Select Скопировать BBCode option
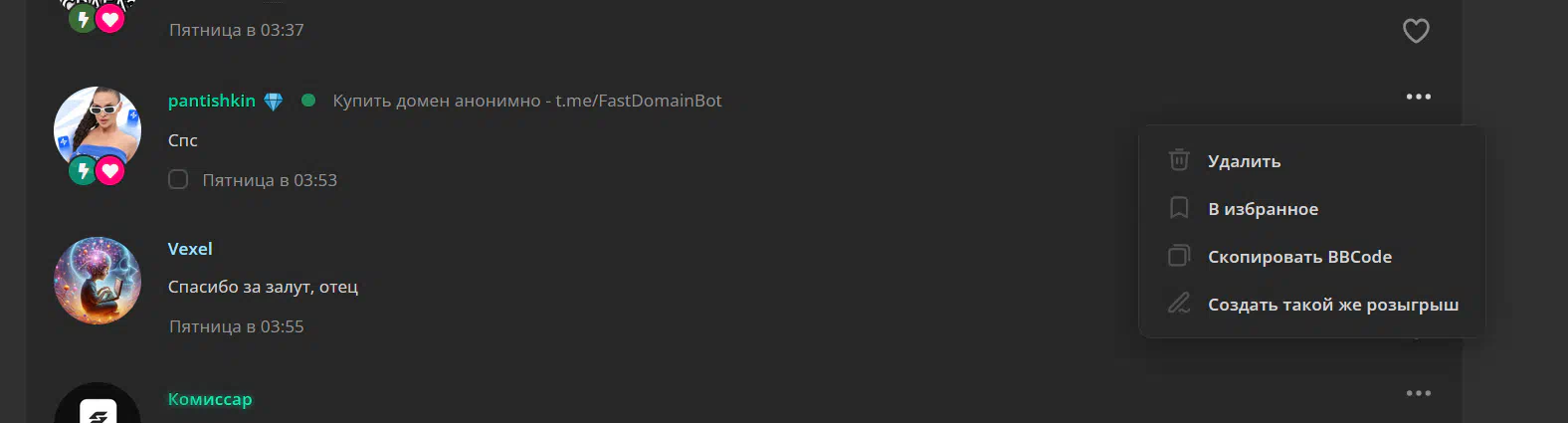The width and height of the screenshot is (1568, 423). click(1312, 257)
